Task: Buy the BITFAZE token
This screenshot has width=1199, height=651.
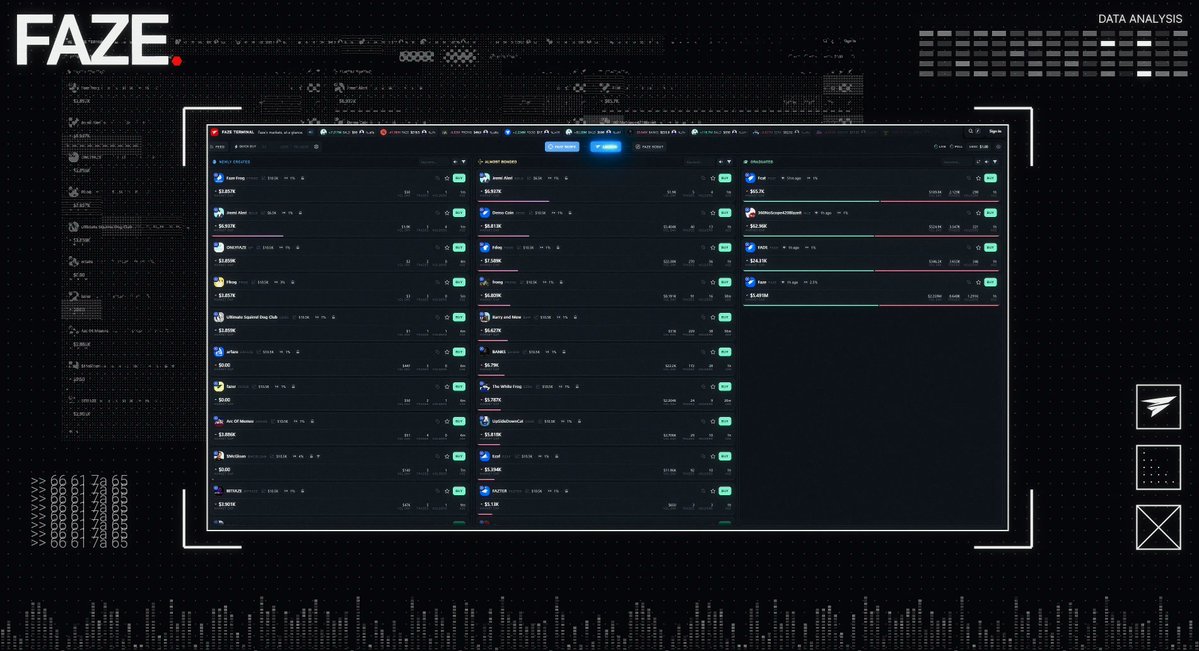Action: click(x=459, y=490)
